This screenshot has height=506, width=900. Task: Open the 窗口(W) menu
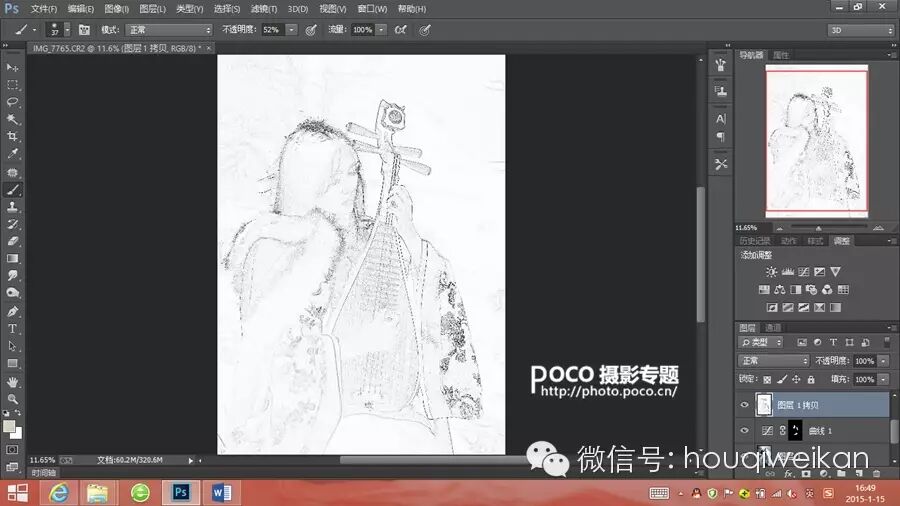pyautogui.click(x=372, y=9)
